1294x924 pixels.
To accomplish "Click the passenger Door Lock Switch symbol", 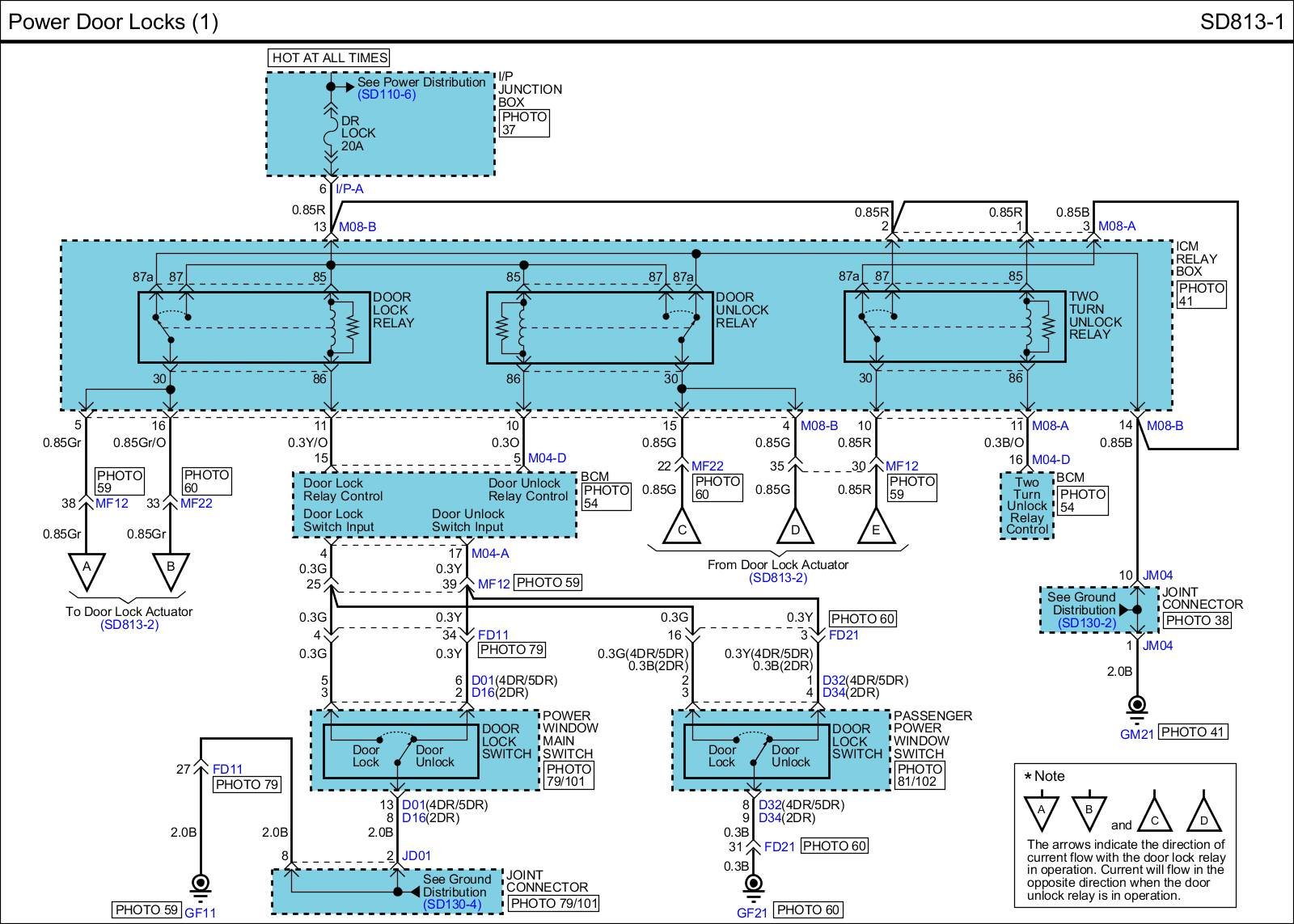I will tap(757, 751).
